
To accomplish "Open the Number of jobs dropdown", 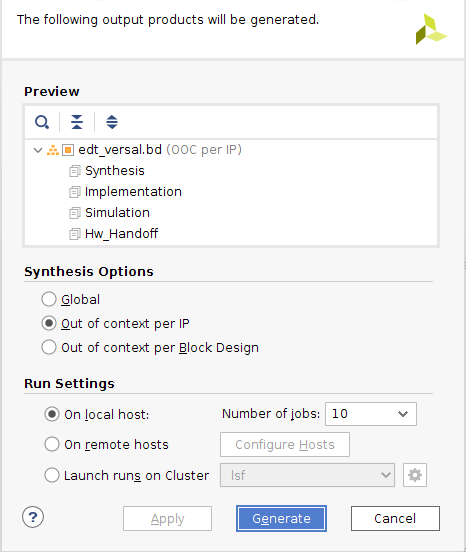I will point(371,414).
